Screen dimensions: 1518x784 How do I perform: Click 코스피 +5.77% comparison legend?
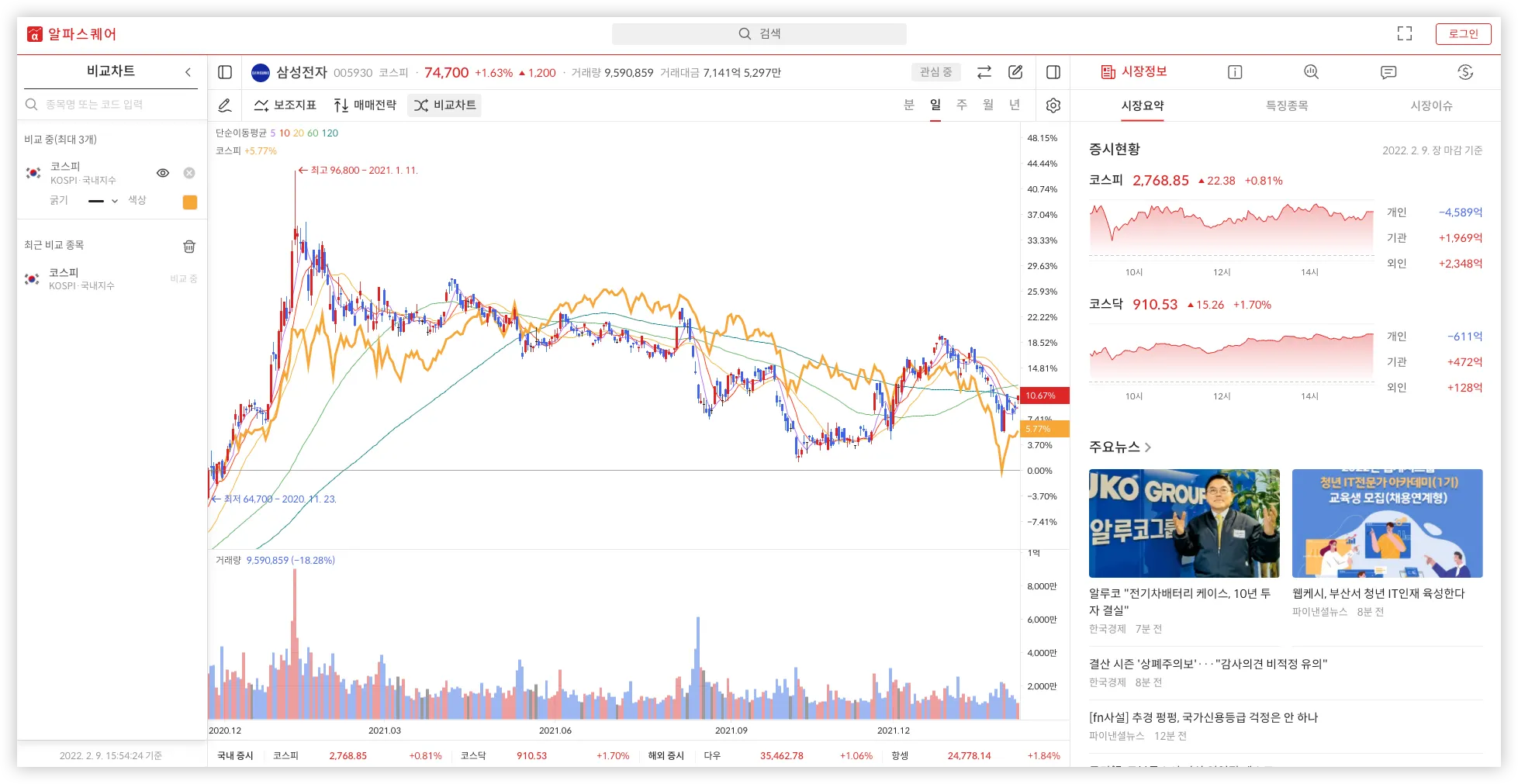[x=246, y=151]
